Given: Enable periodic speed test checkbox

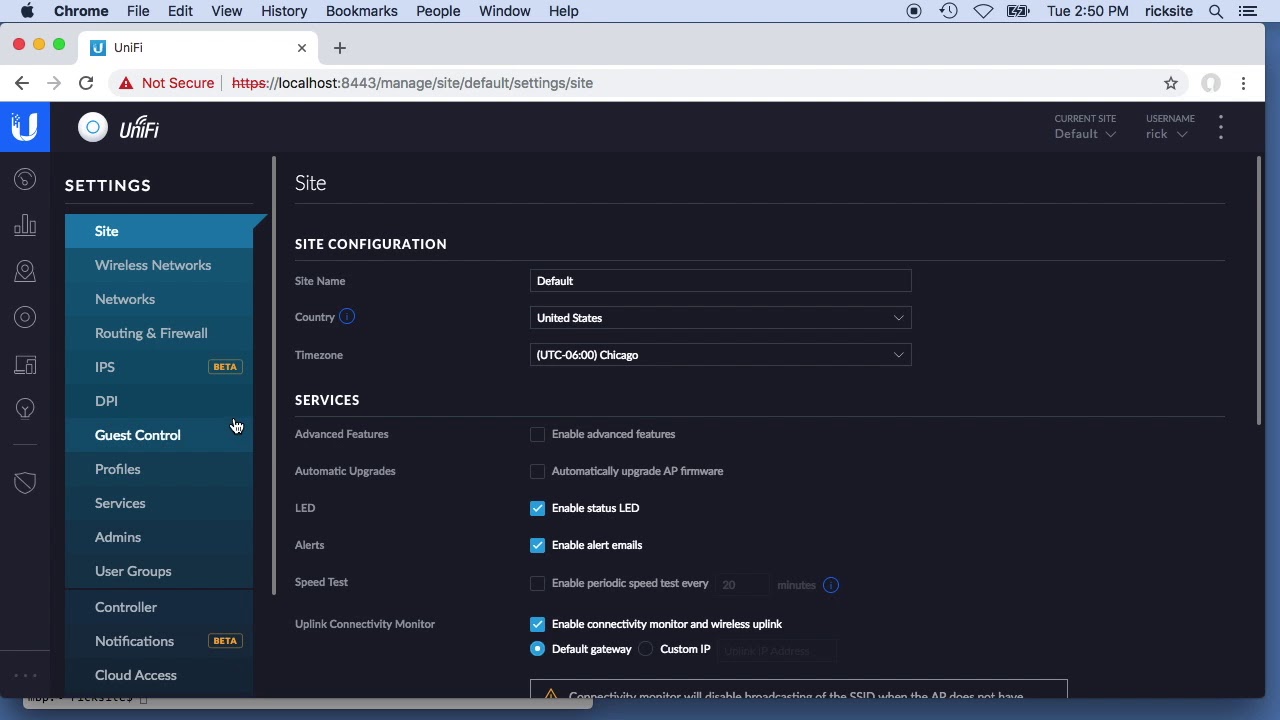Looking at the screenshot, I should pyautogui.click(x=538, y=583).
